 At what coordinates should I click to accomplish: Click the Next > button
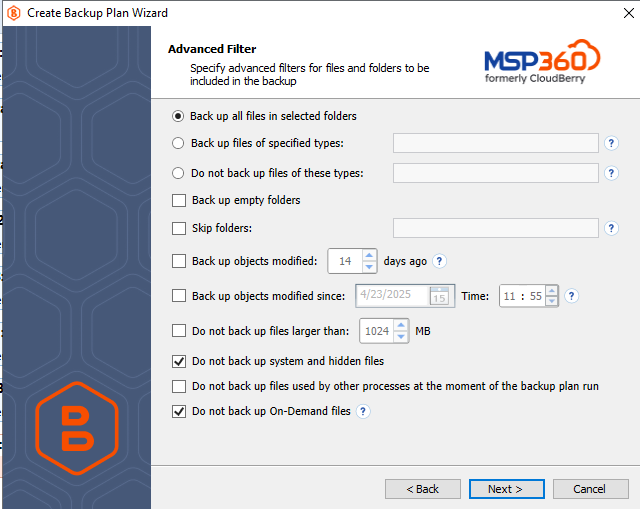507,489
